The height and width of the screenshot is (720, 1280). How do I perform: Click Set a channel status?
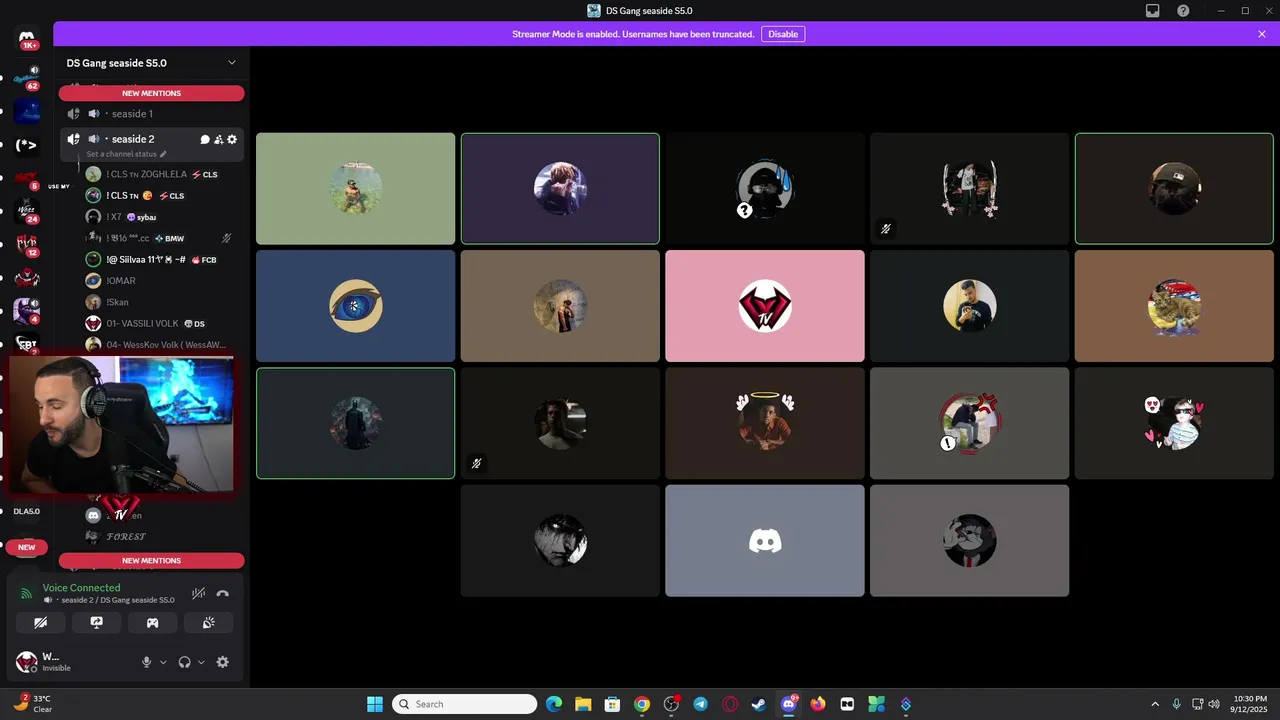coord(121,154)
